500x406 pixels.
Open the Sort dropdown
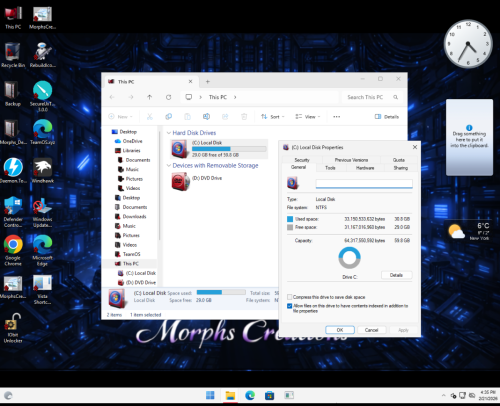[x=273, y=117]
